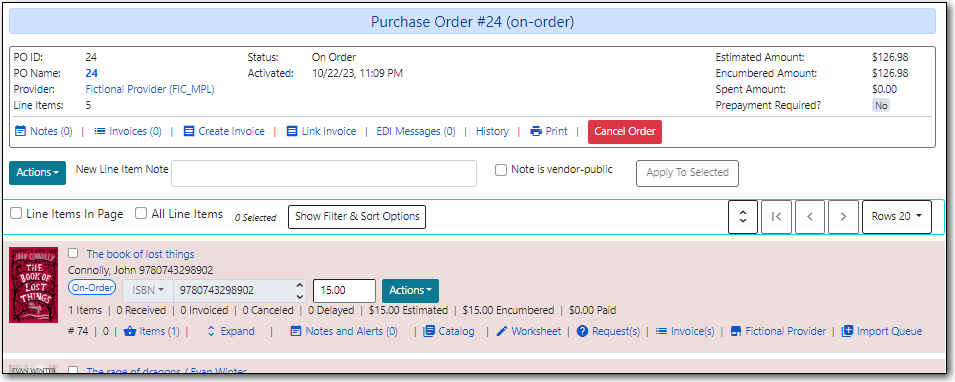Click the Worksheet pencil icon

pyautogui.click(x=502, y=331)
